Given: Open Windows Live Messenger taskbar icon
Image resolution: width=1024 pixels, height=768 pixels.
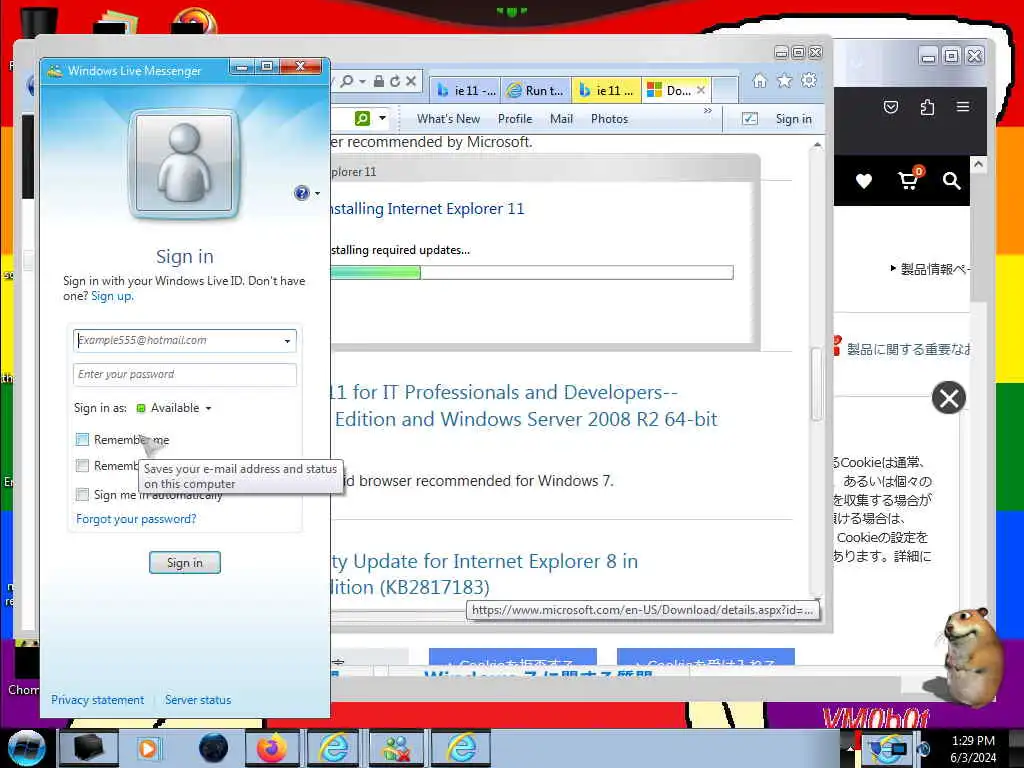Looking at the screenshot, I should click(396, 748).
